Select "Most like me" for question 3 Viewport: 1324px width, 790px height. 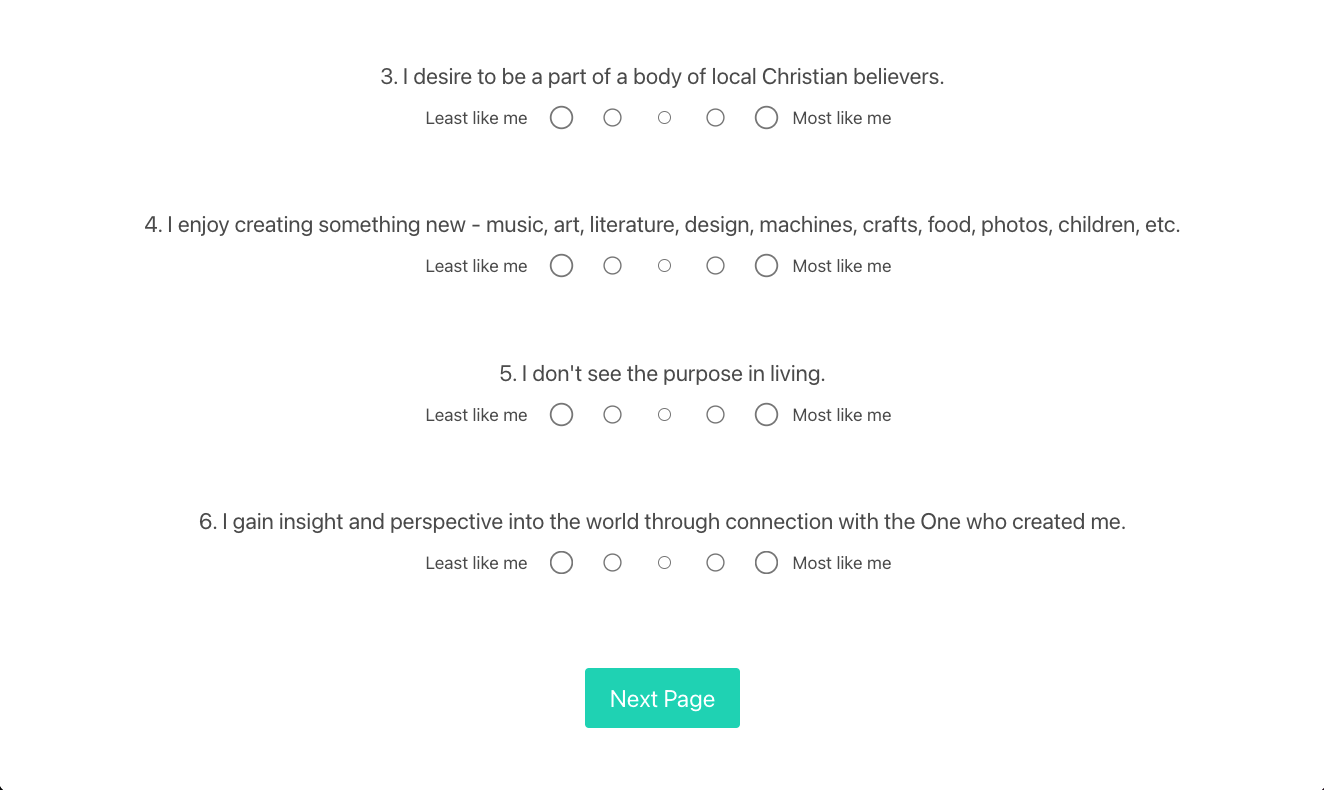pos(766,118)
